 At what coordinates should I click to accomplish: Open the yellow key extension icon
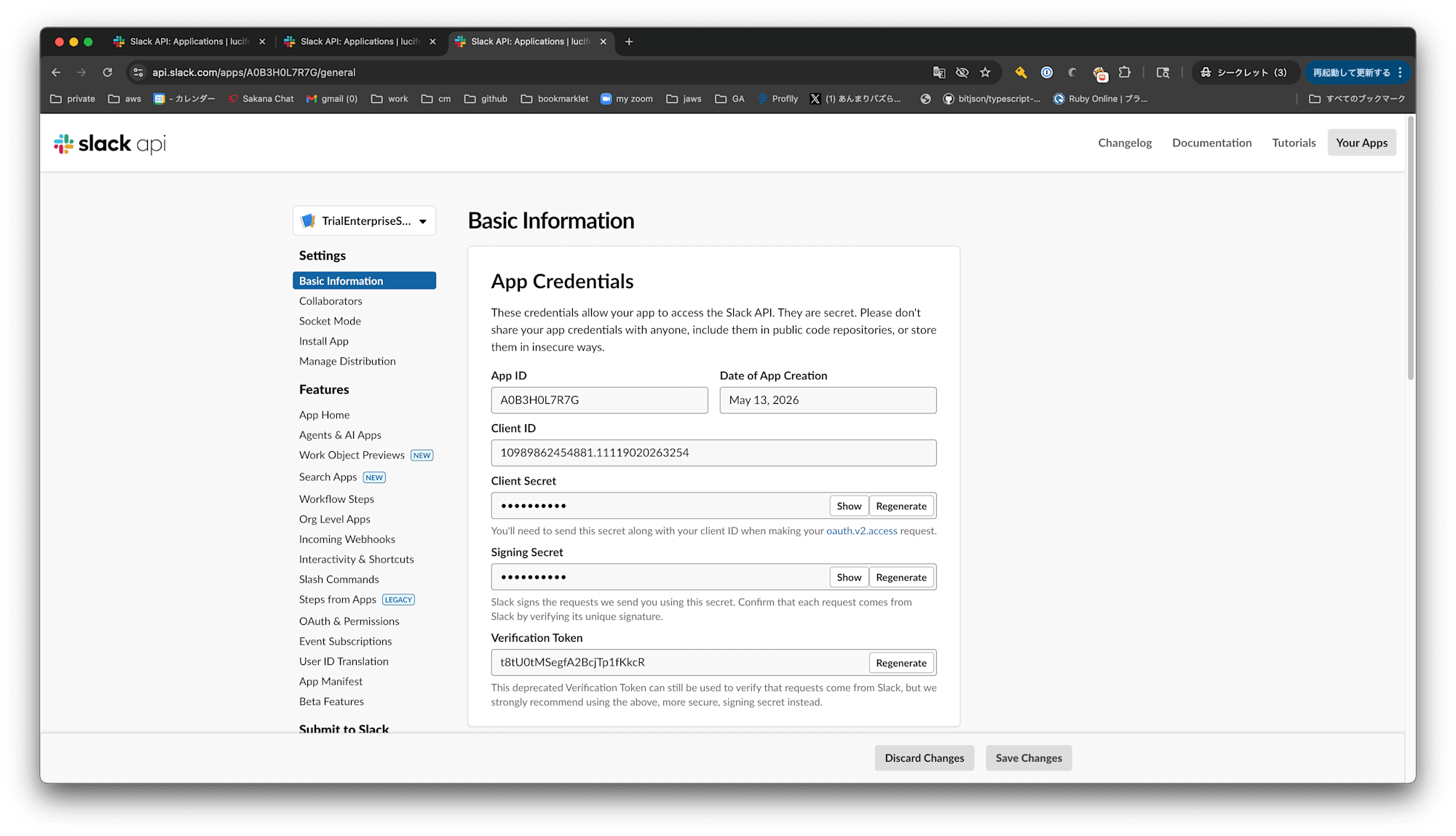click(x=1021, y=72)
